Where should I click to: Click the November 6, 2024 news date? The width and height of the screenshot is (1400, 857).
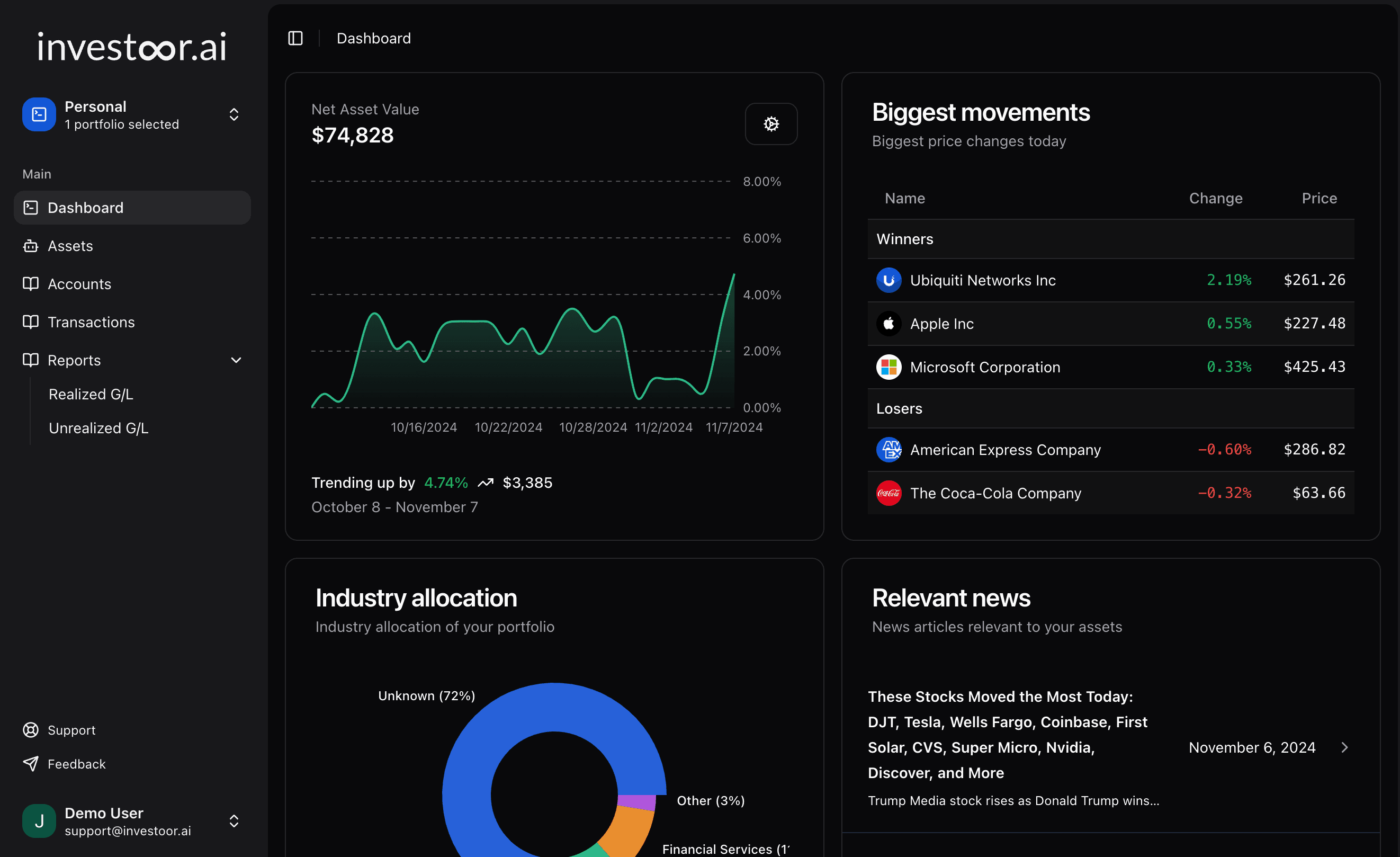(x=1252, y=747)
